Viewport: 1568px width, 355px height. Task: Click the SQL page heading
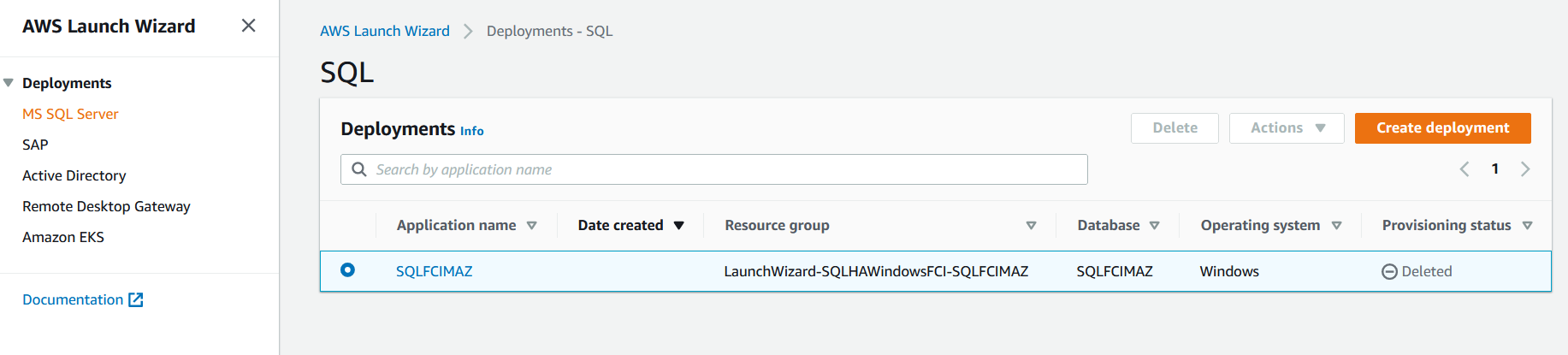[347, 72]
